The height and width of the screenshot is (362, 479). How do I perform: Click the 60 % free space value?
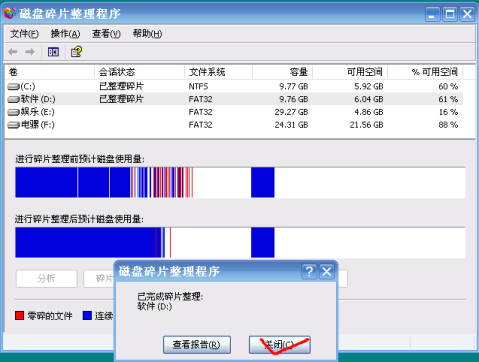point(448,87)
